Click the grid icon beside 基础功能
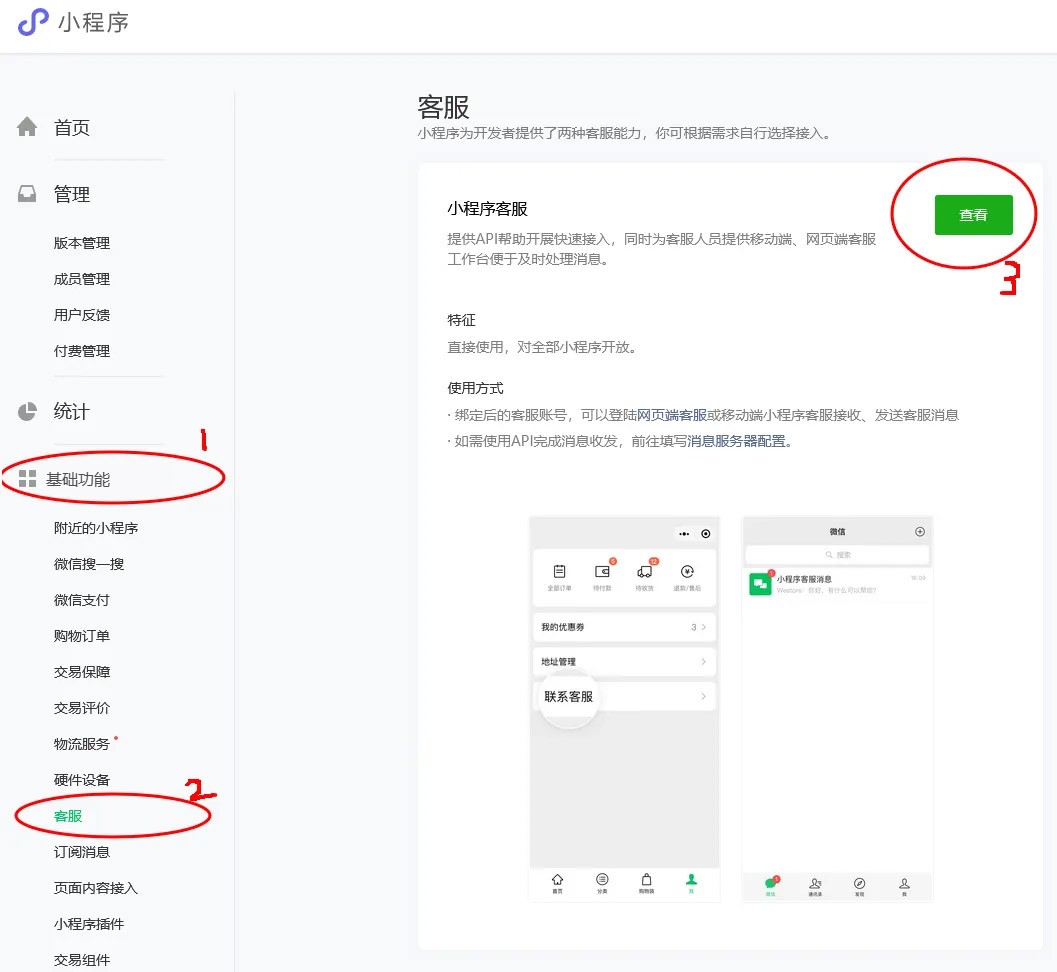 pos(27,479)
